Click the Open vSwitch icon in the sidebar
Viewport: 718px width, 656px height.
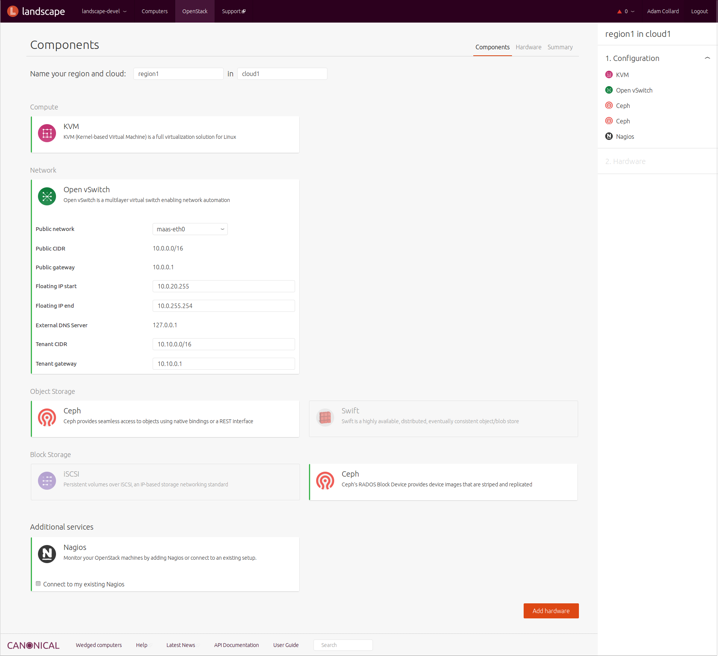coord(609,90)
